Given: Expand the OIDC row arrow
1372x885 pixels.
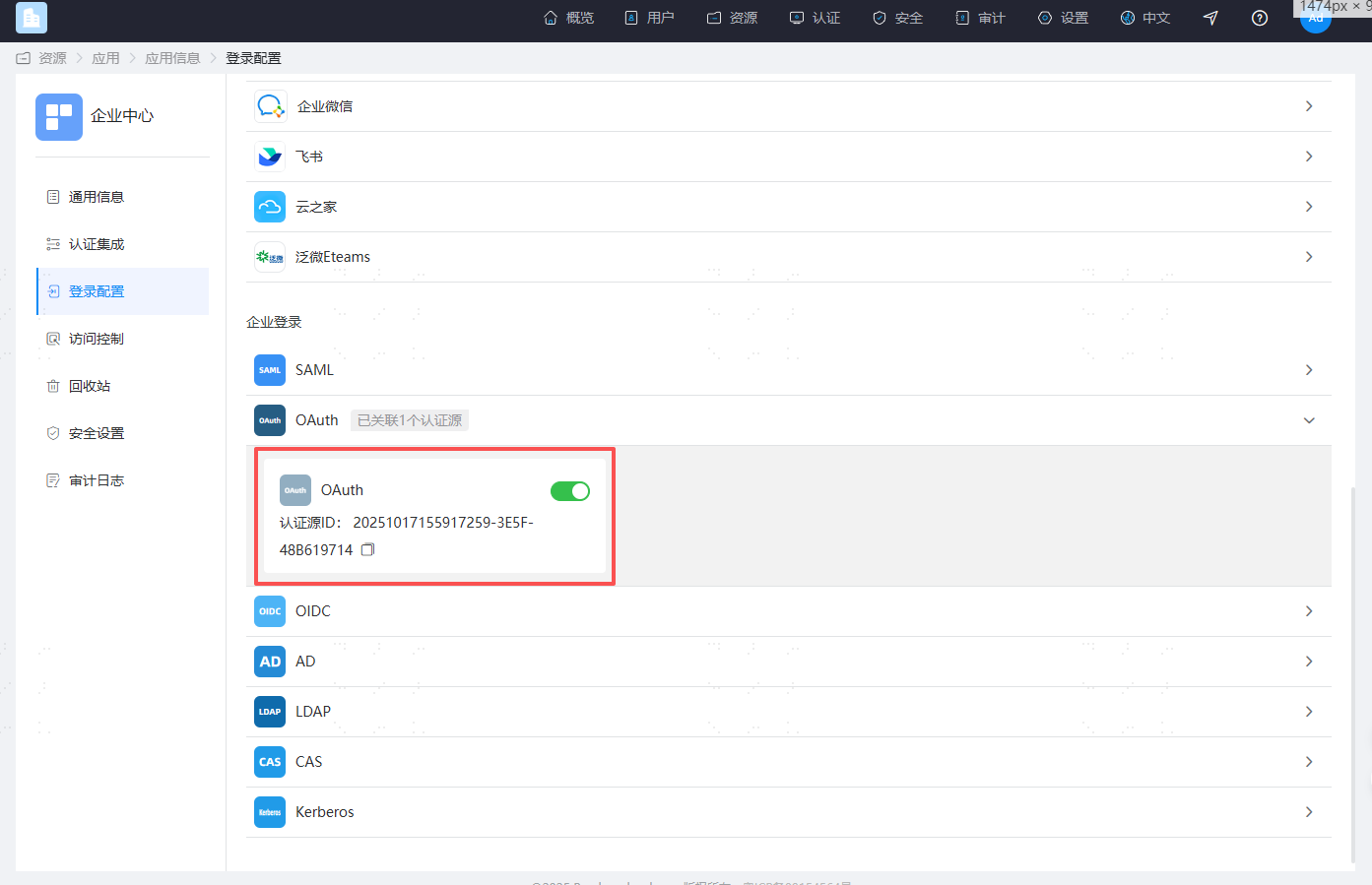Looking at the screenshot, I should click(1308, 611).
